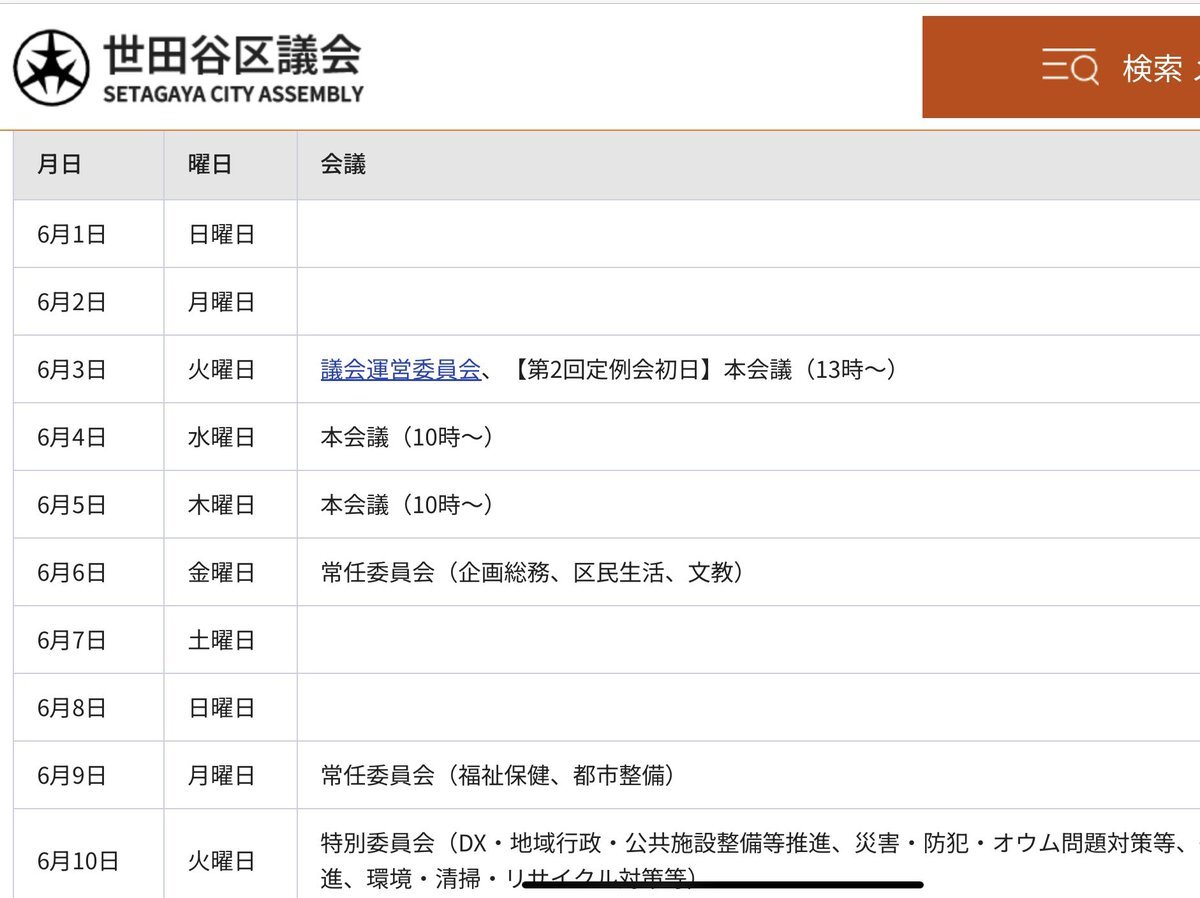Tap the home indicator bar at screen bottom
Image resolution: width=1200 pixels, height=898 pixels.
723,884
